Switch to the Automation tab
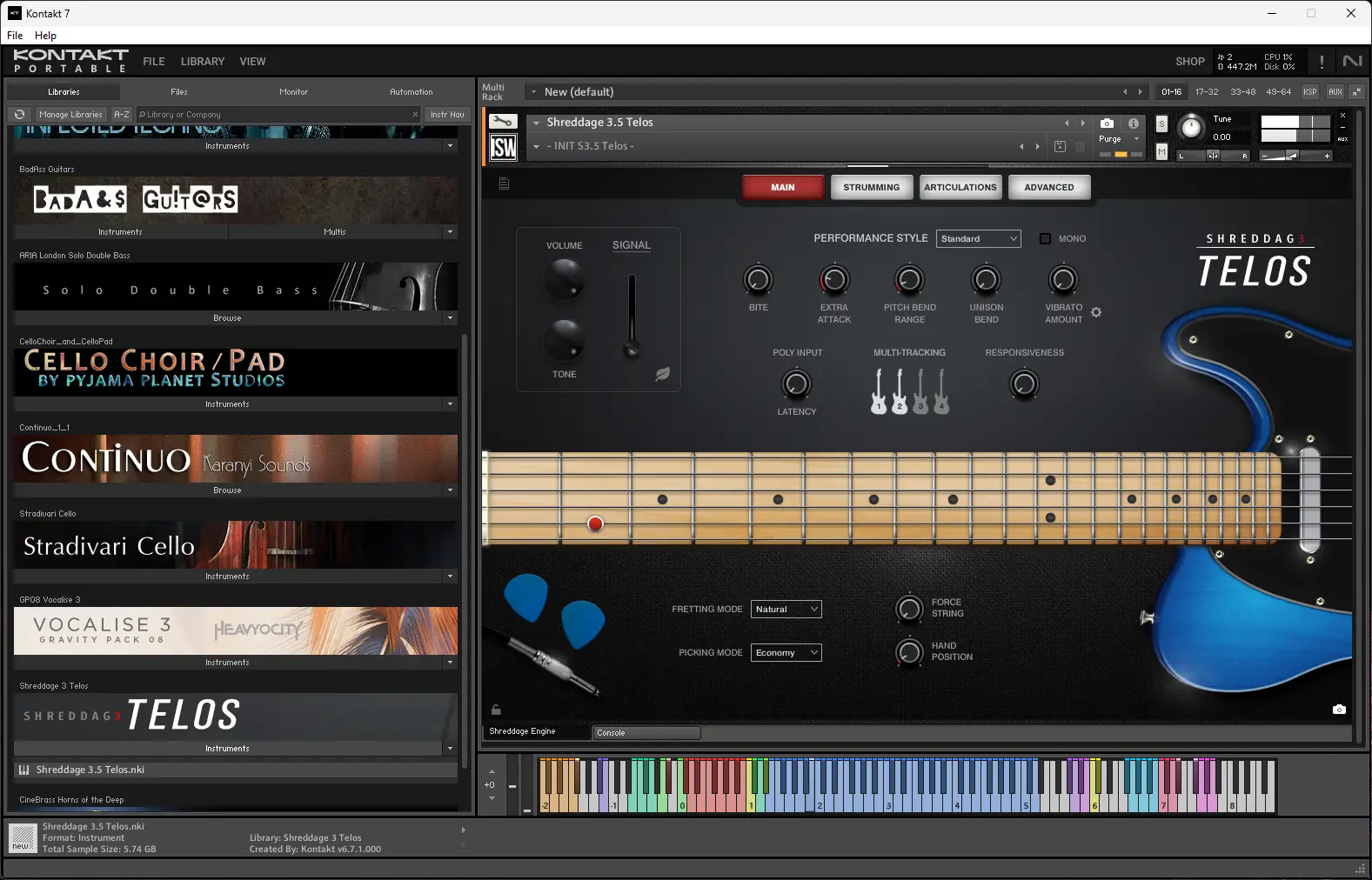The image size is (1372, 880). pyautogui.click(x=411, y=91)
